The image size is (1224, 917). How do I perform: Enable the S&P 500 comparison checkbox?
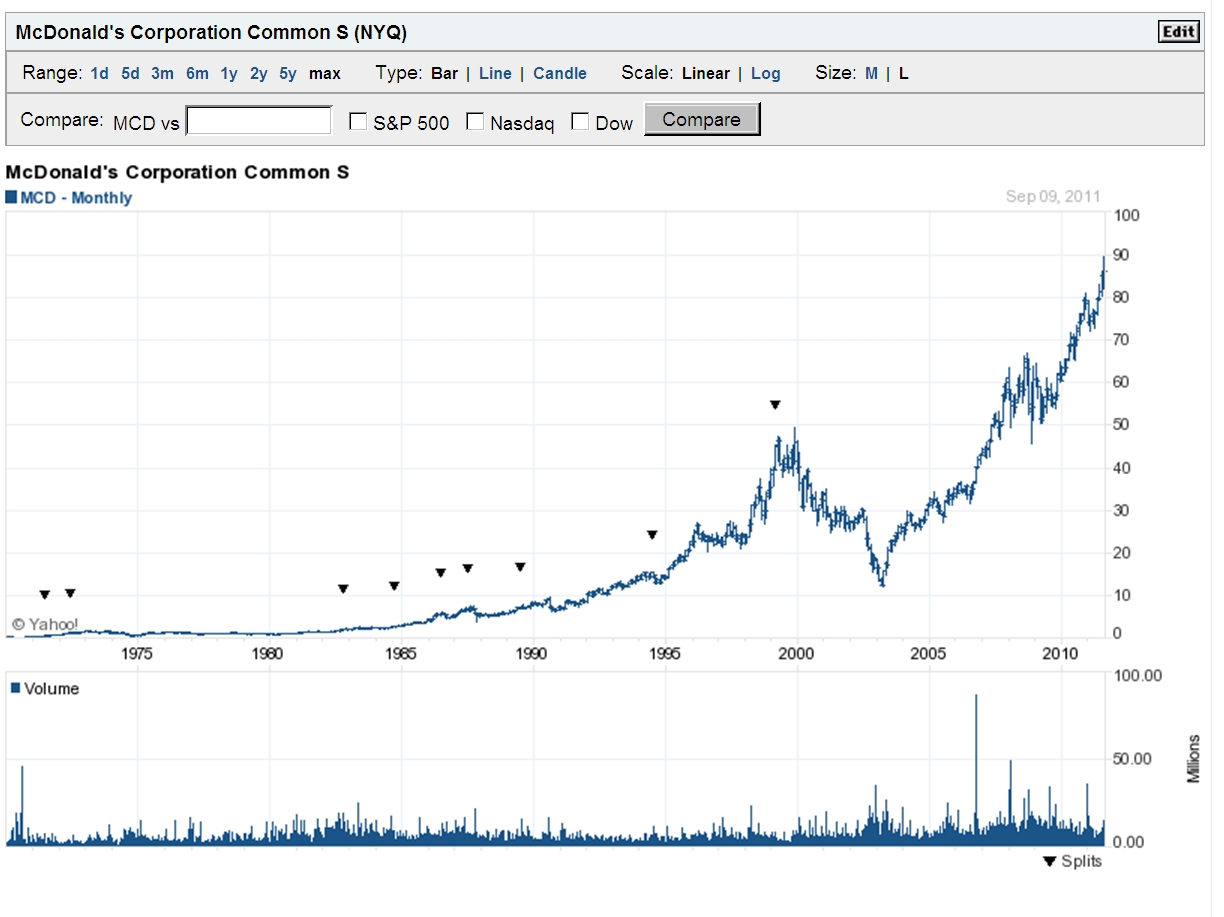click(357, 122)
